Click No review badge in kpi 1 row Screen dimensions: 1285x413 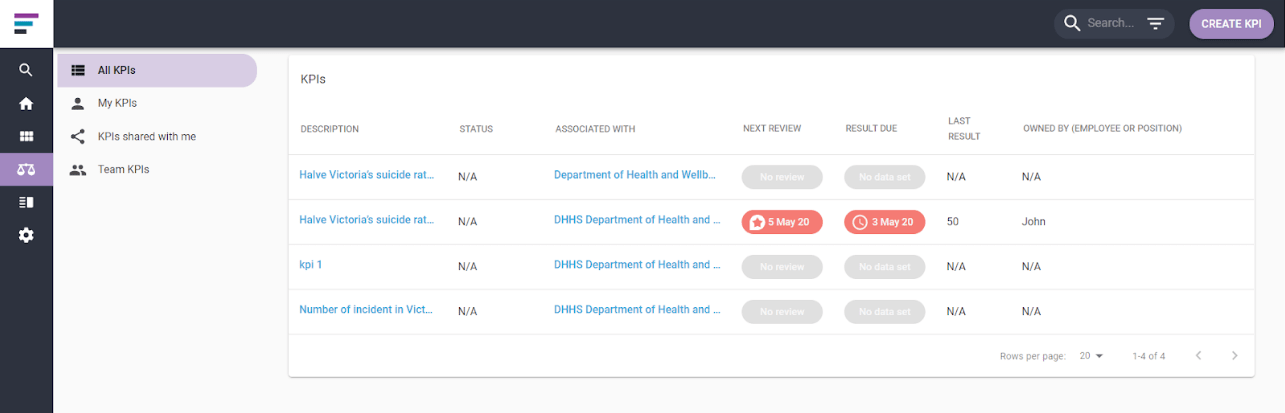(x=782, y=267)
